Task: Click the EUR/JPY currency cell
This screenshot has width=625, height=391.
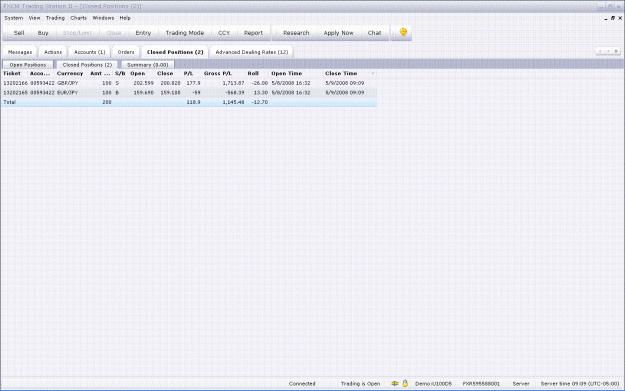Action: 68,92
